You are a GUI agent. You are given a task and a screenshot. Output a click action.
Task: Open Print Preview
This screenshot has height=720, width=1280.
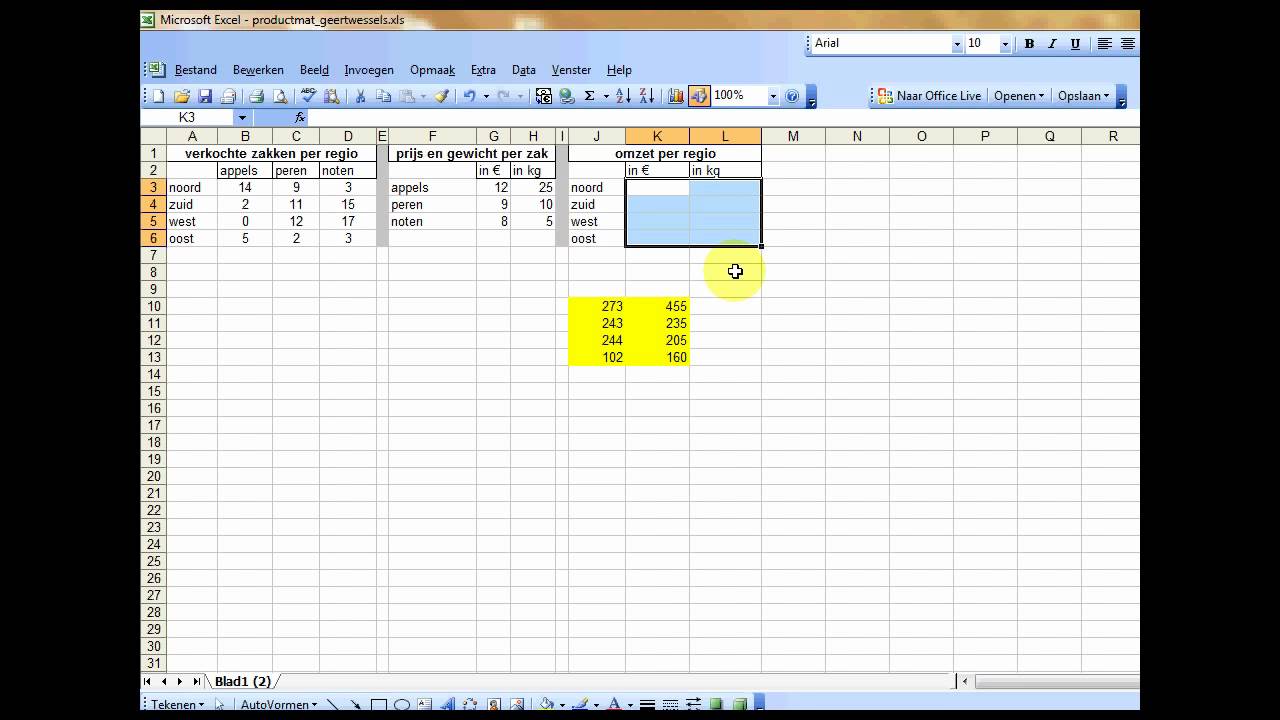(280, 96)
